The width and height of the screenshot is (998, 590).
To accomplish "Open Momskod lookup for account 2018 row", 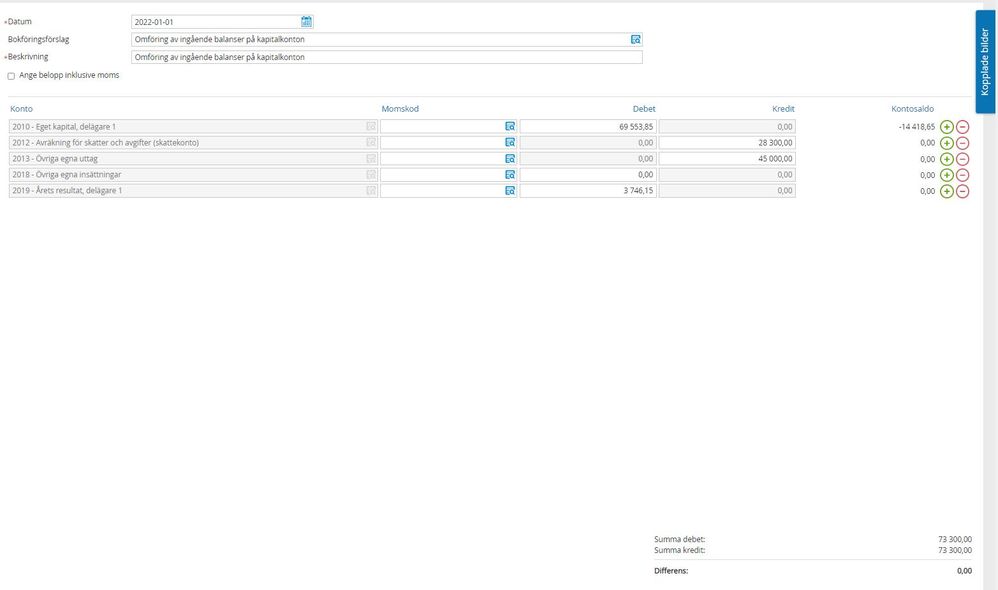I will [509, 175].
